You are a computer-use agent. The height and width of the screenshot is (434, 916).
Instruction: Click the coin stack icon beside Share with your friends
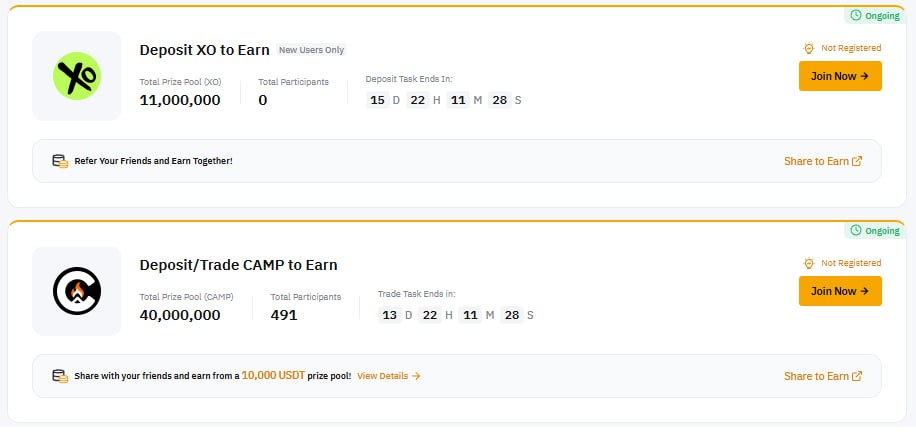(60, 376)
